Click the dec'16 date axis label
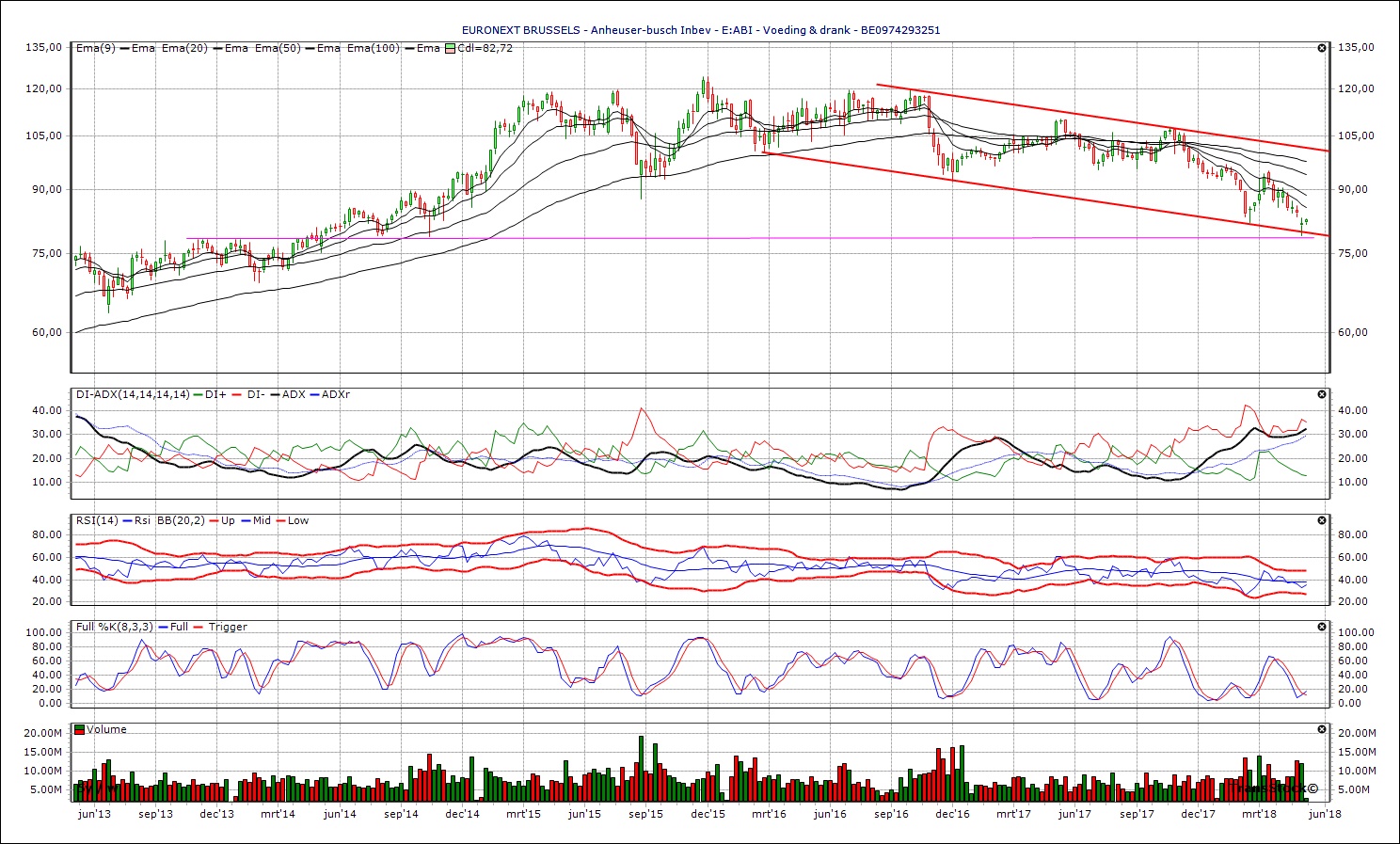The height and width of the screenshot is (844, 1400). [x=952, y=814]
